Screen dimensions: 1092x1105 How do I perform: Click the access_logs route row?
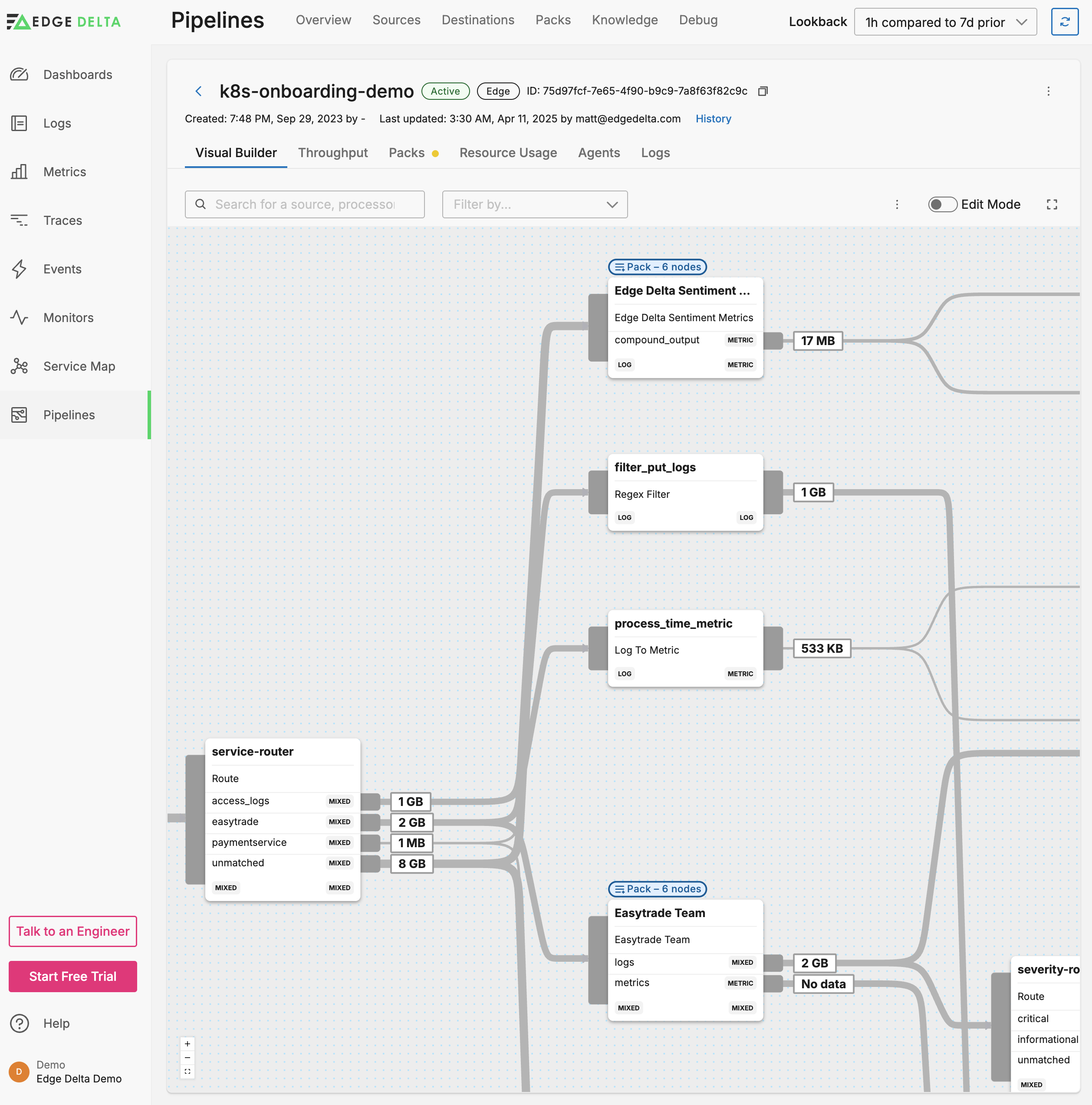pyautogui.click(x=283, y=801)
